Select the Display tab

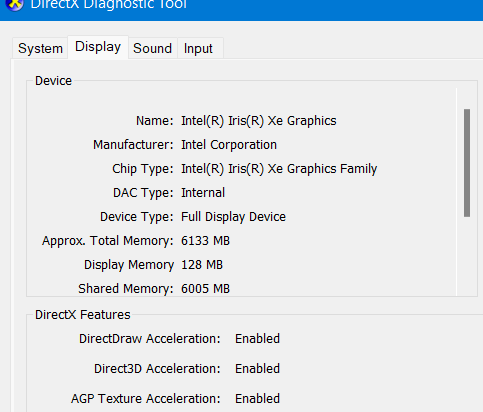(98, 47)
